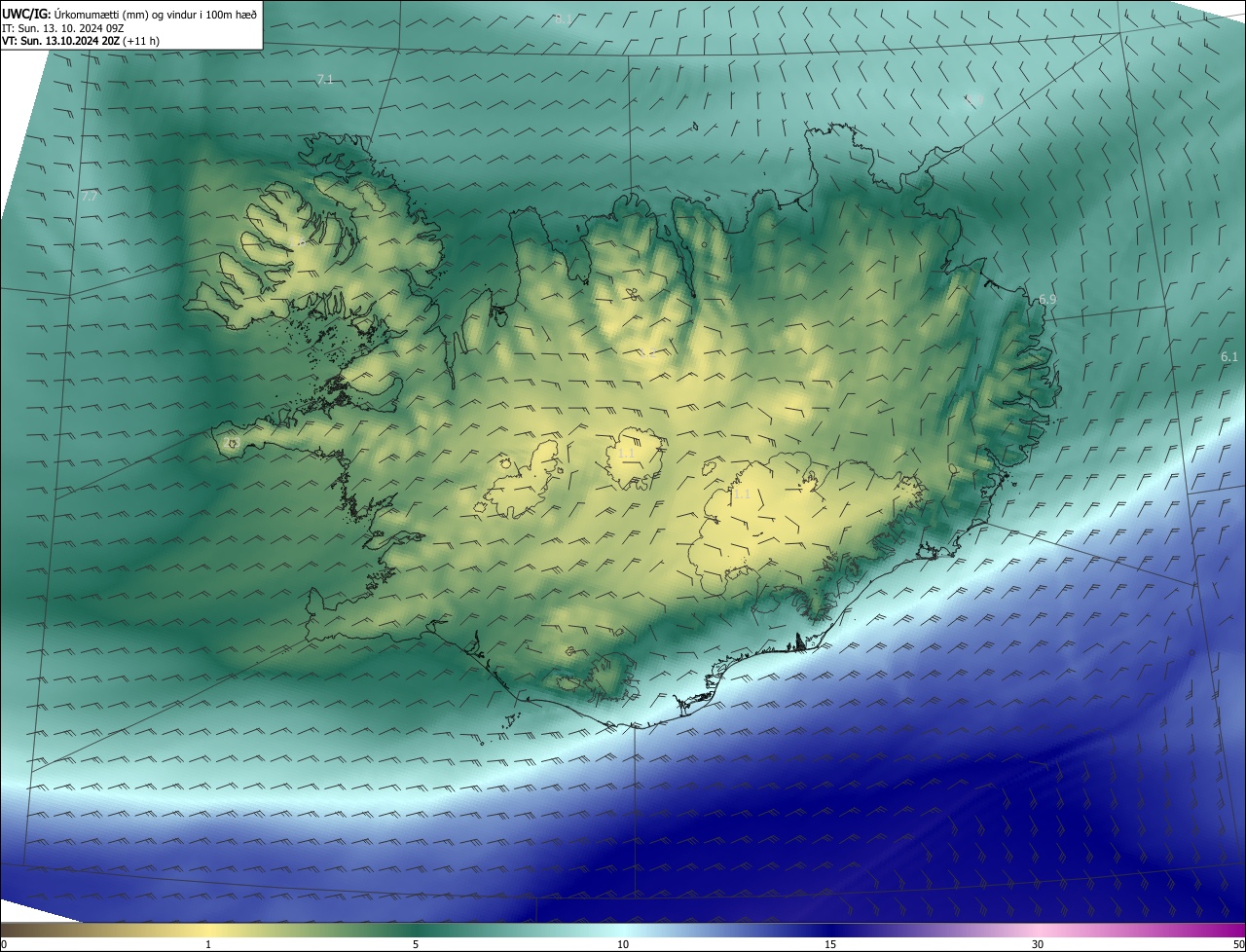Click the '7.1' value on the map
1246x952 pixels.
click(x=325, y=79)
